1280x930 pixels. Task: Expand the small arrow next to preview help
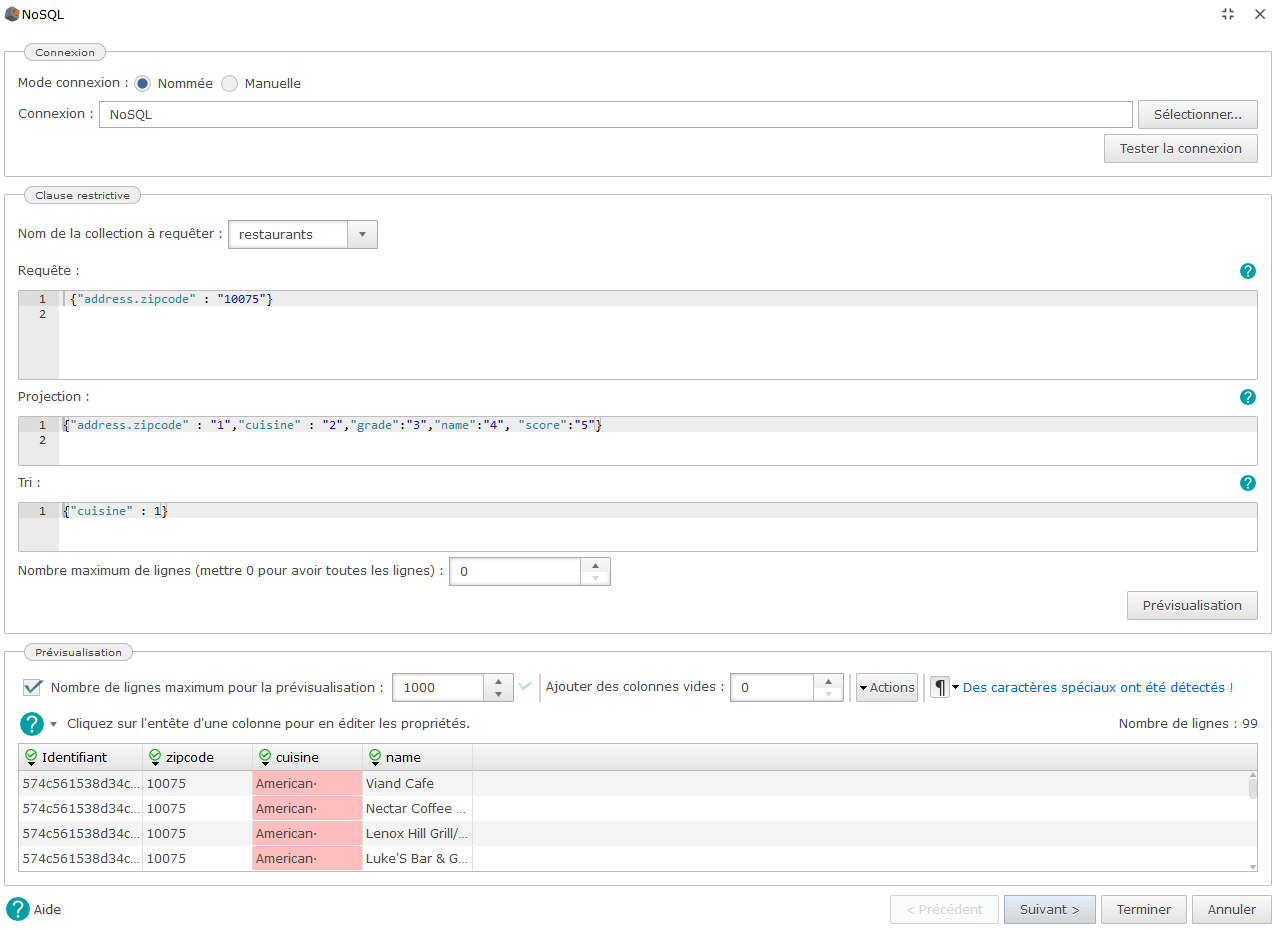point(54,724)
